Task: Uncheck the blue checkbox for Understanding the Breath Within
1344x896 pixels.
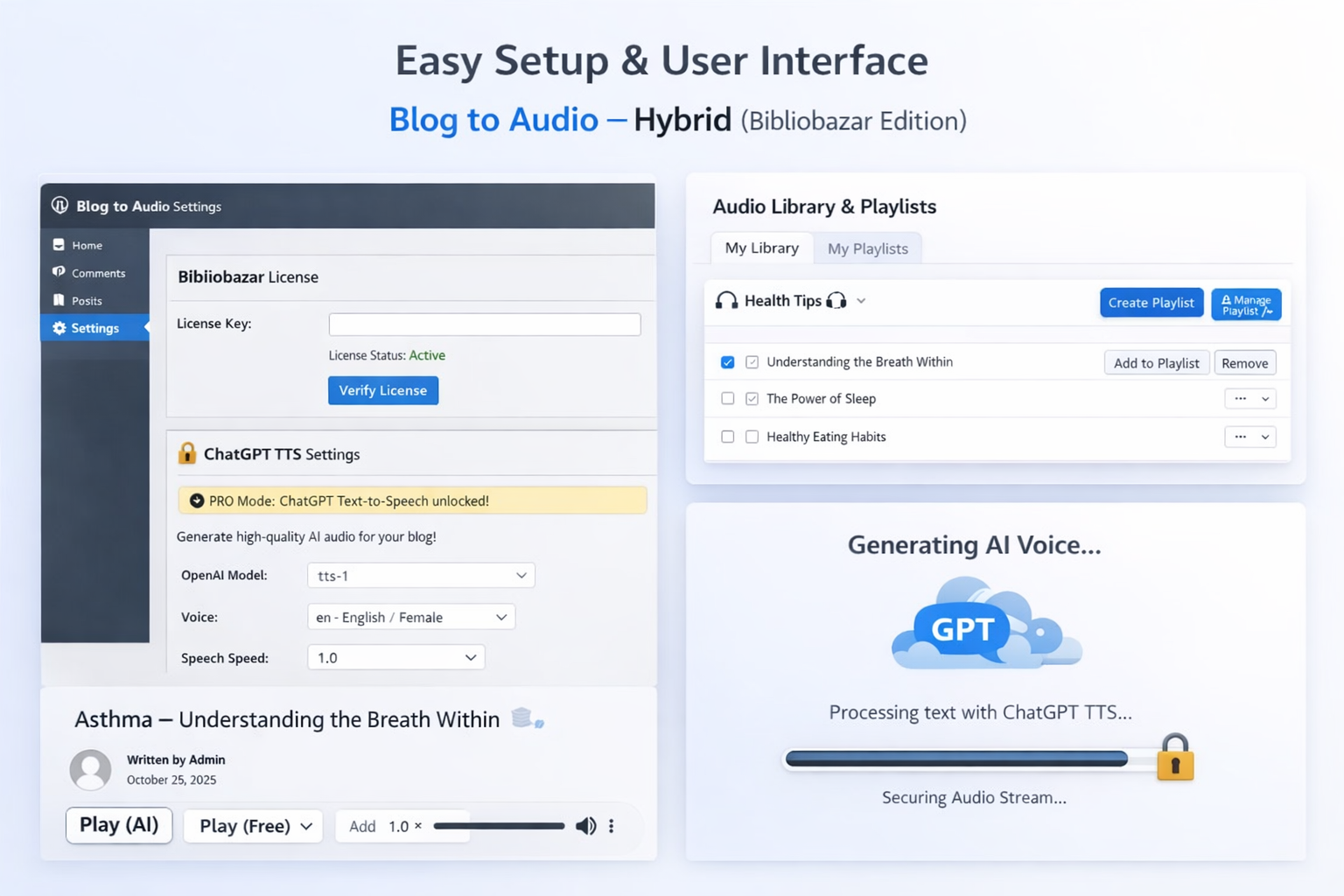Action: coord(727,362)
